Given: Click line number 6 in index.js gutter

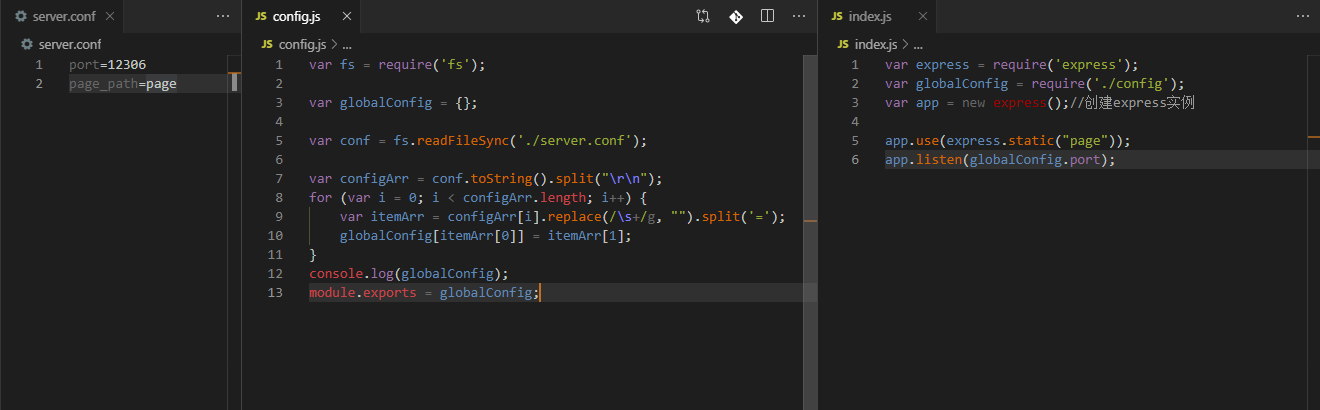Looking at the screenshot, I should tap(855, 160).
